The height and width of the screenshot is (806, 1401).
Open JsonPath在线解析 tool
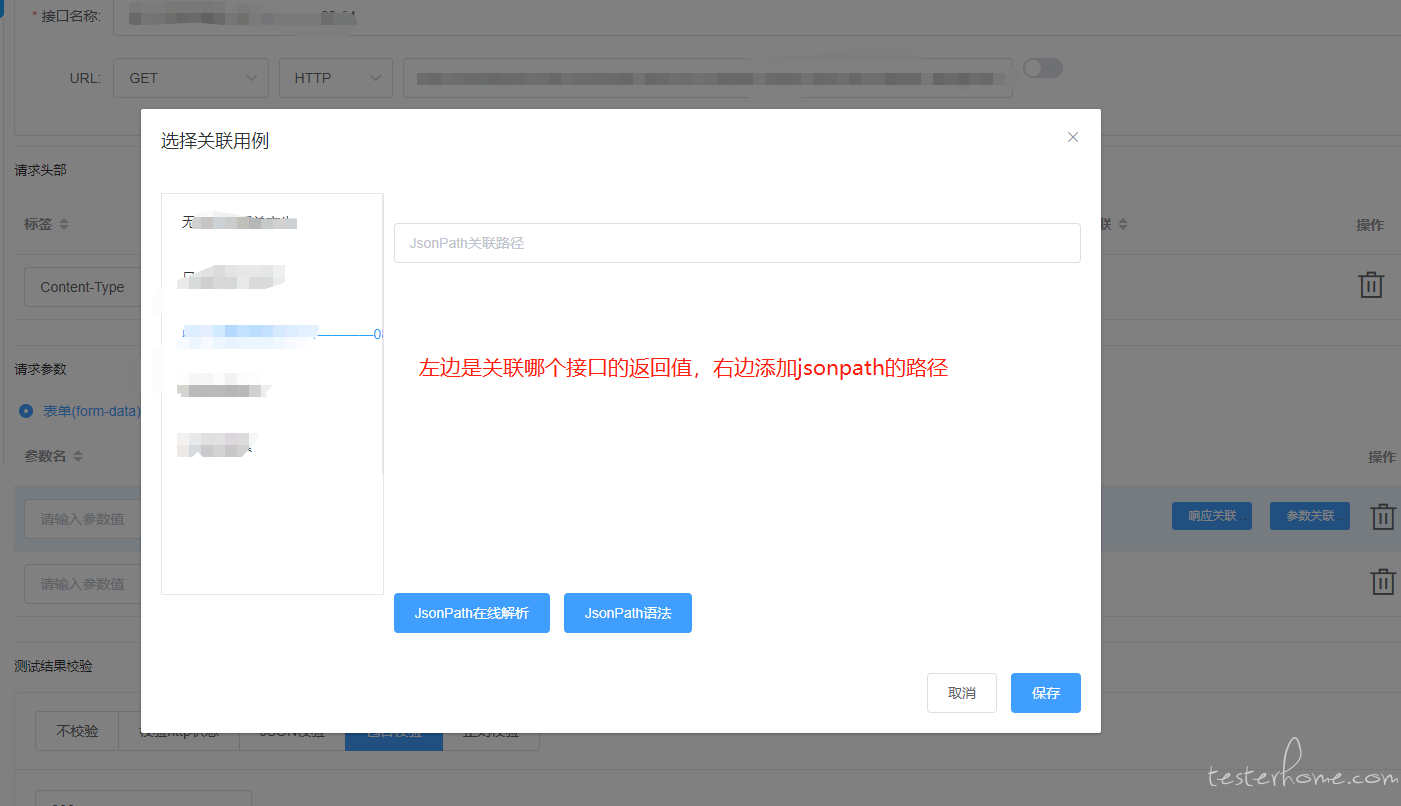[x=472, y=613]
